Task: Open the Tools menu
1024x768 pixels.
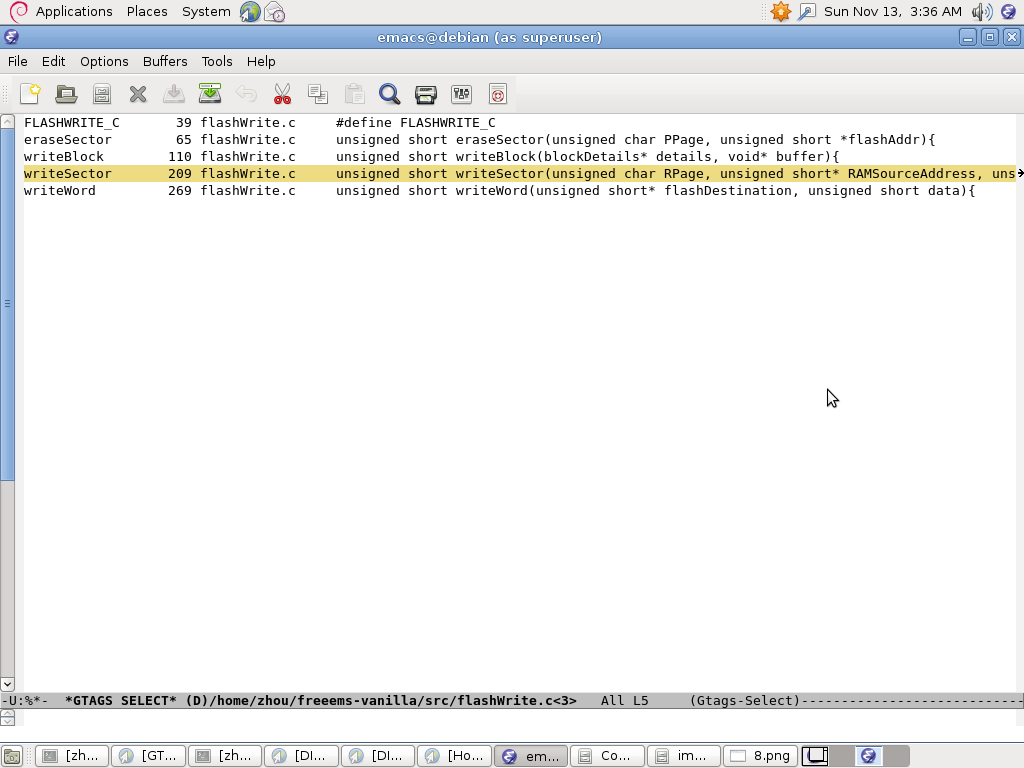Action: [216, 61]
